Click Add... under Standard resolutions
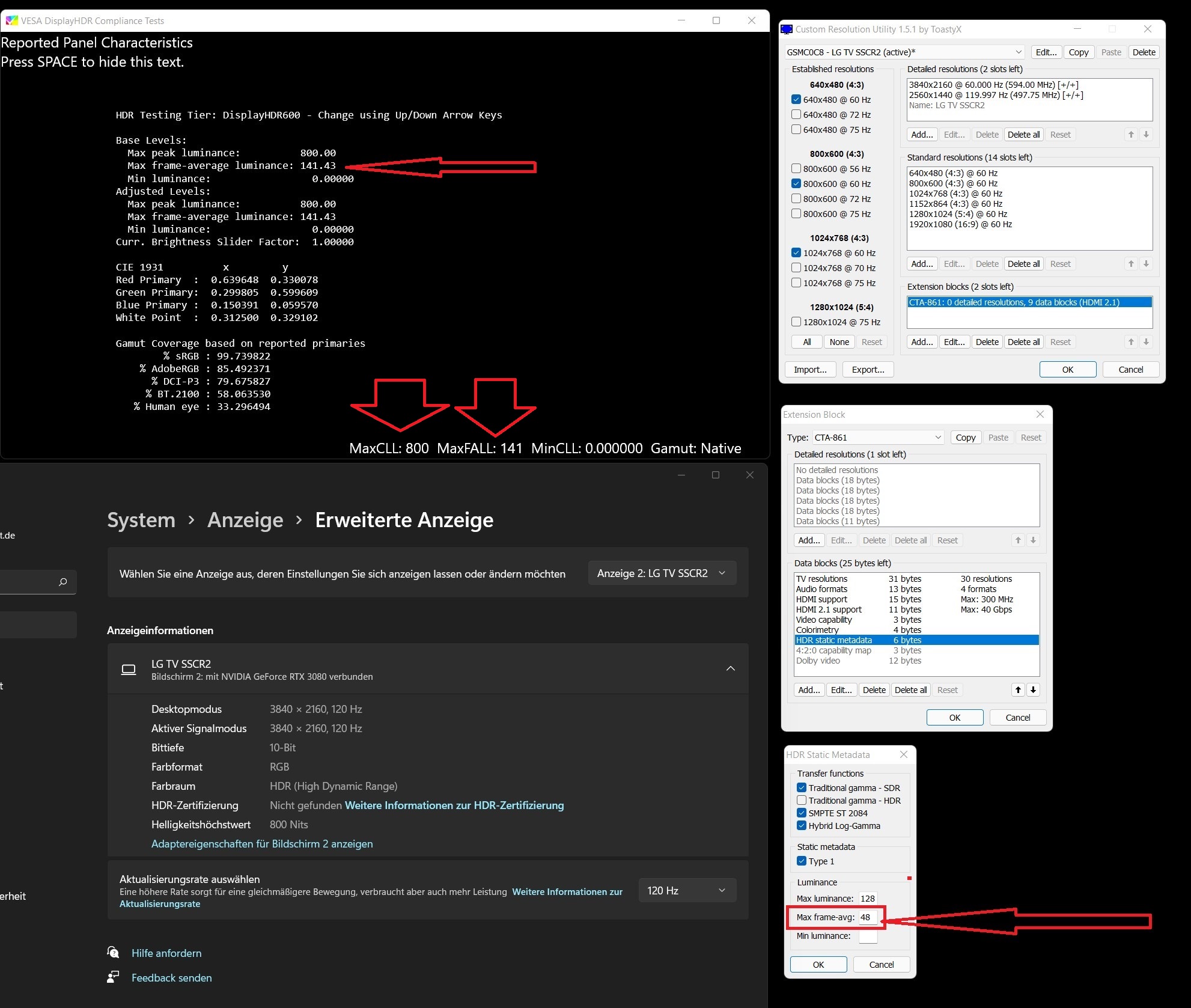1191x1008 pixels. (922, 264)
